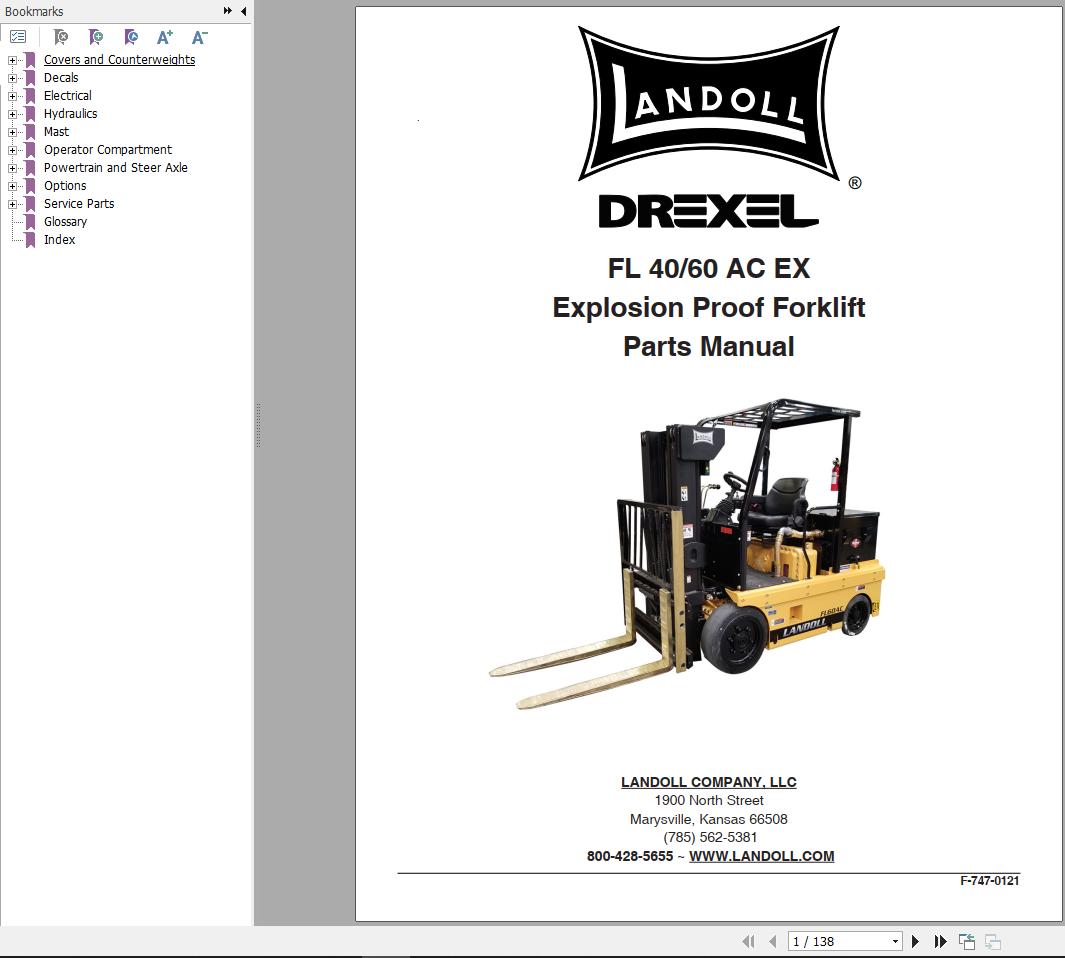Increase bookmark text size with A+ icon
Viewport: 1065px width, 958px height.
(x=164, y=37)
